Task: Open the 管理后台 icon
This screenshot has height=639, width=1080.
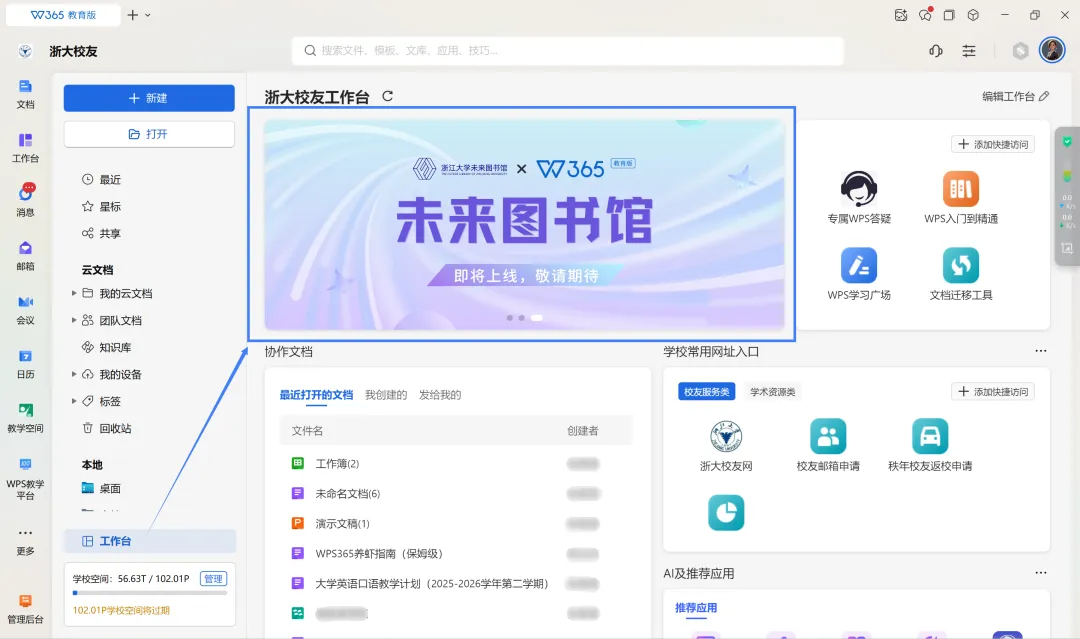Action: [x=25, y=609]
